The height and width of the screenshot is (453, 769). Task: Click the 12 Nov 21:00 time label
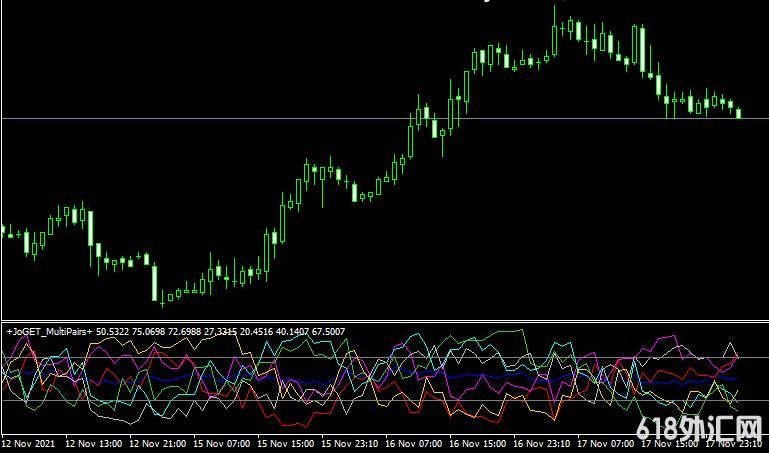tap(158, 442)
